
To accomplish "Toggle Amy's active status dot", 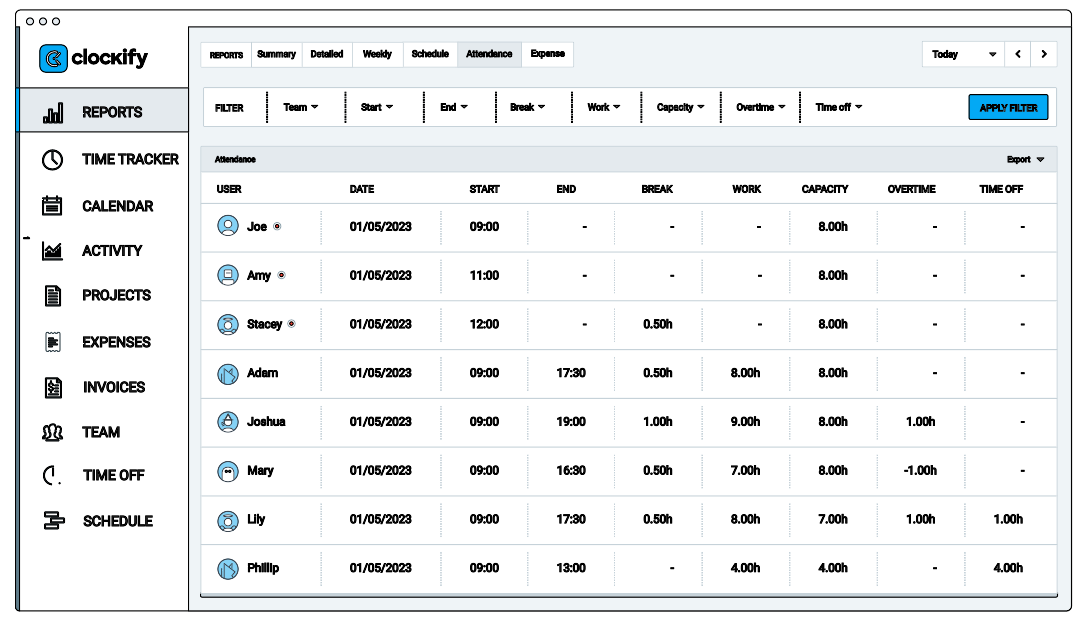I will click(x=282, y=276).
